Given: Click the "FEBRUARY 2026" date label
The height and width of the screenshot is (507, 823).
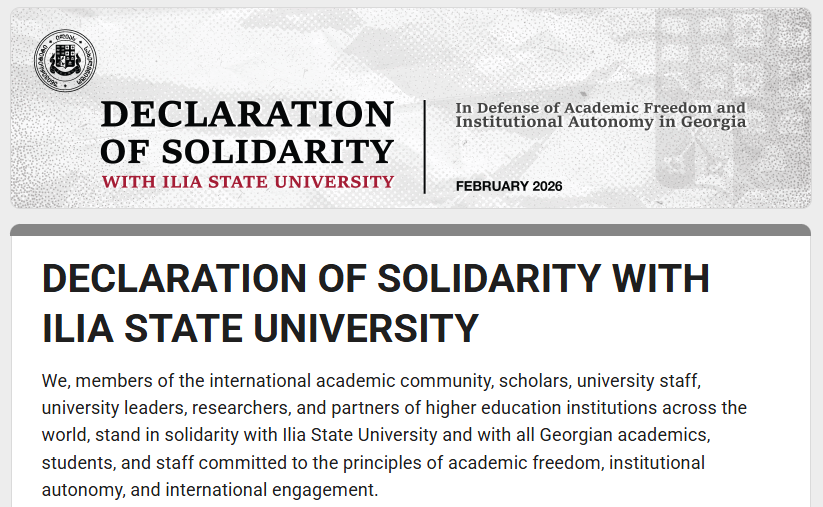Looking at the screenshot, I should coord(508,186).
